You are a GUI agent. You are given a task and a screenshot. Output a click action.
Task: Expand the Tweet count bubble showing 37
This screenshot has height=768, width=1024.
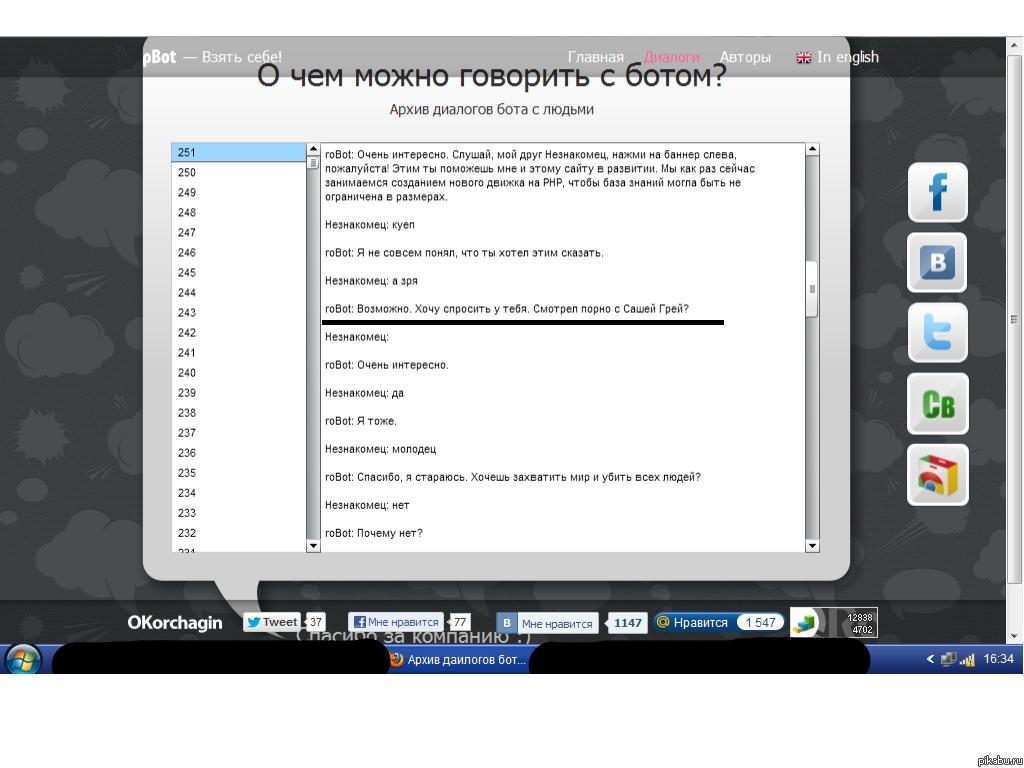click(x=315, y=621)
